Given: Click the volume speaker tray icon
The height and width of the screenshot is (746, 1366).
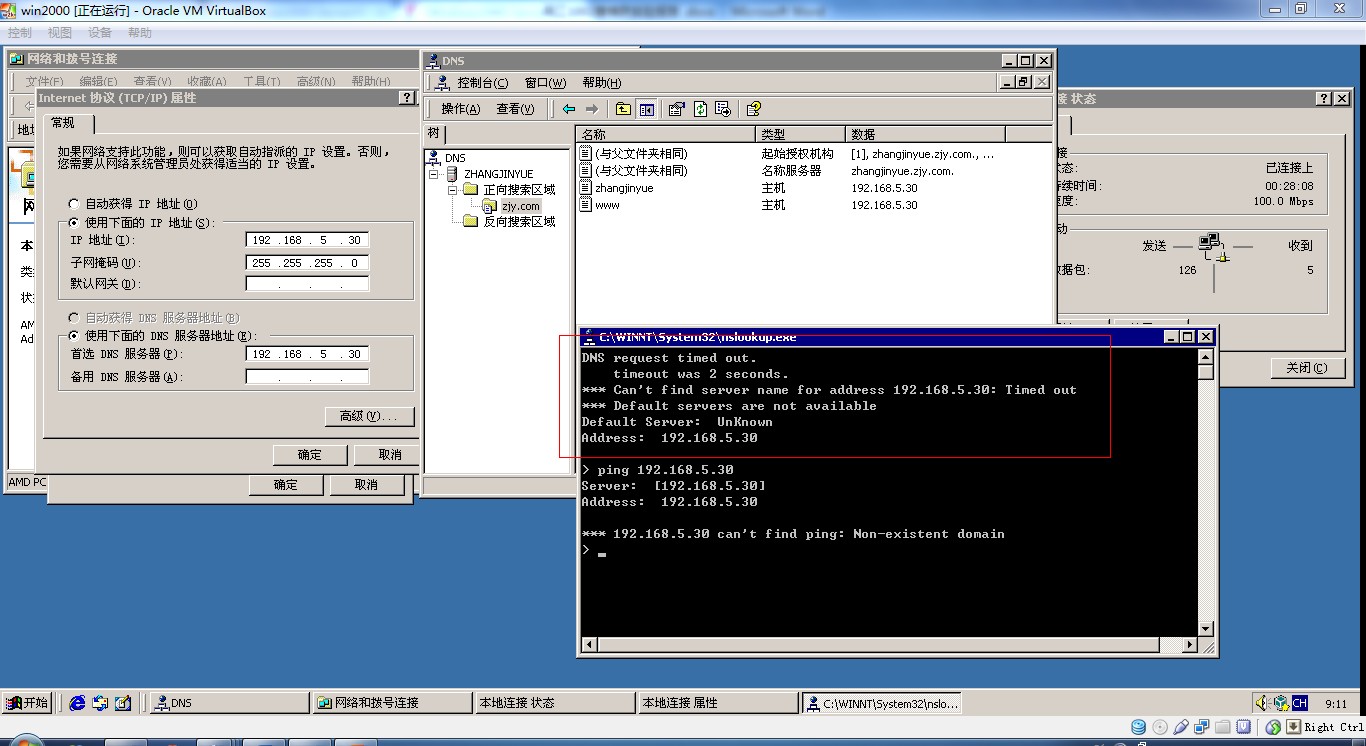Looking at the screenshot, I should (1263, 703).
